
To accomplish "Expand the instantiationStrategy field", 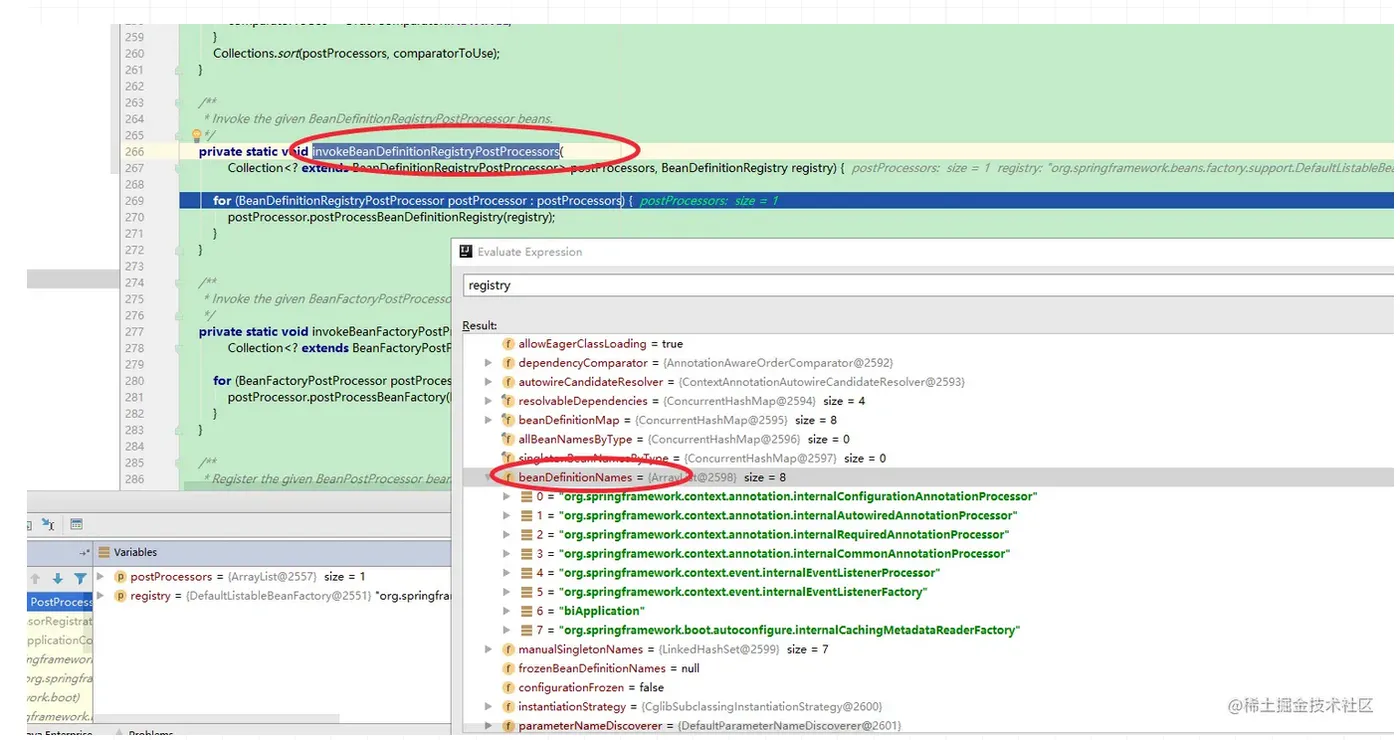I will coord(489,707).
